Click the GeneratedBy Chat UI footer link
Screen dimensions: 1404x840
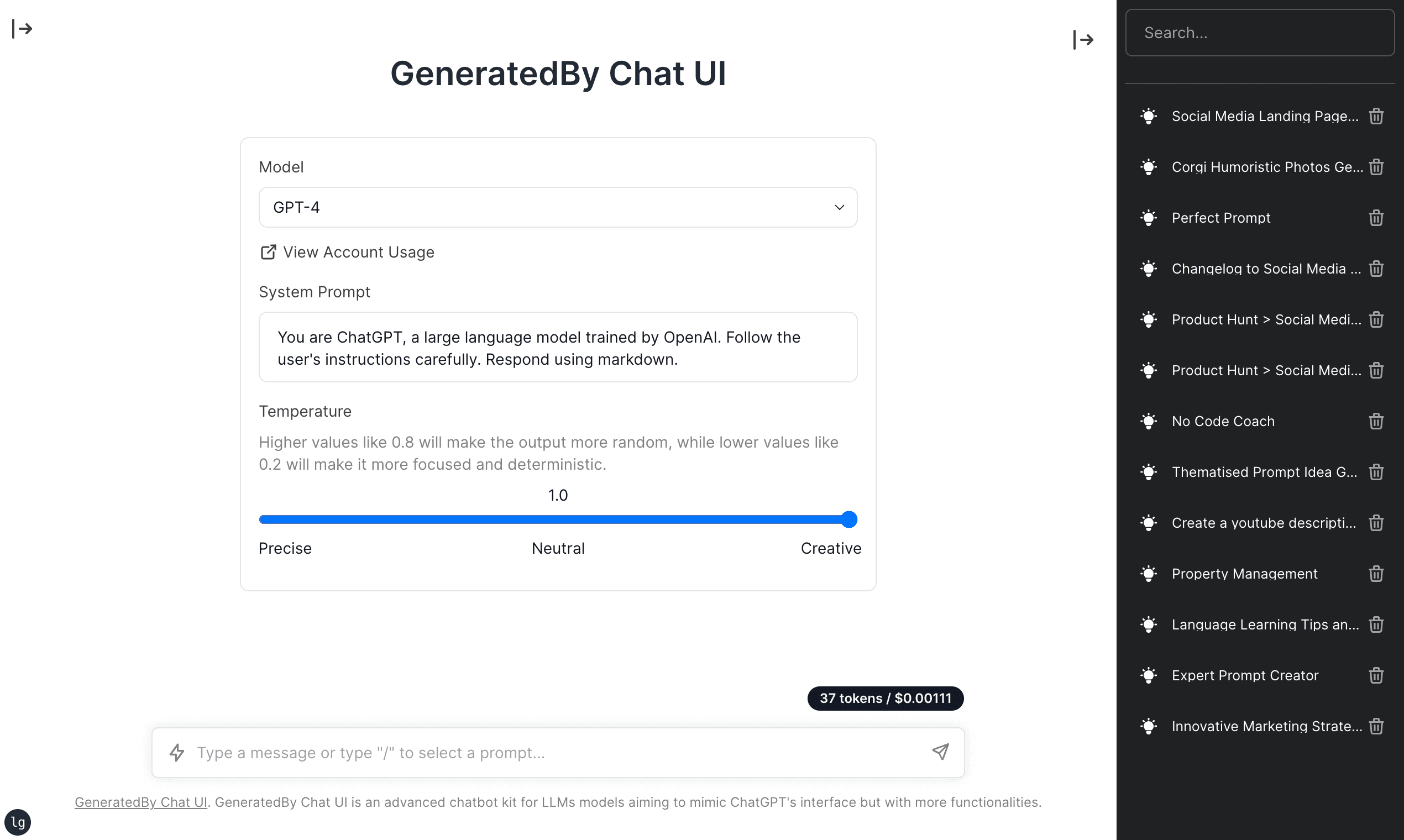140,802
